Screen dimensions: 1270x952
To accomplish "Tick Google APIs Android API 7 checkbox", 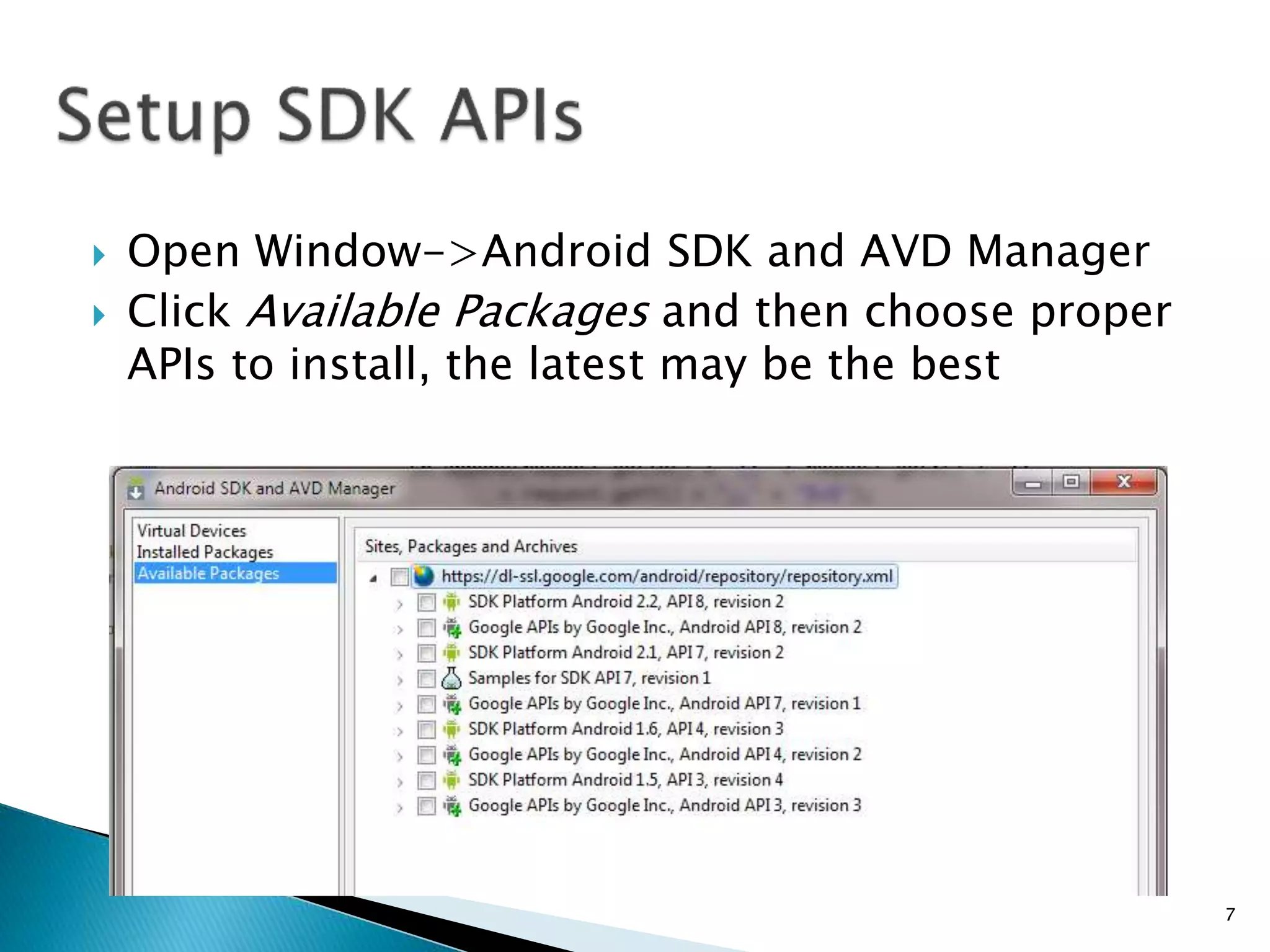I will (x=426, y=704).
